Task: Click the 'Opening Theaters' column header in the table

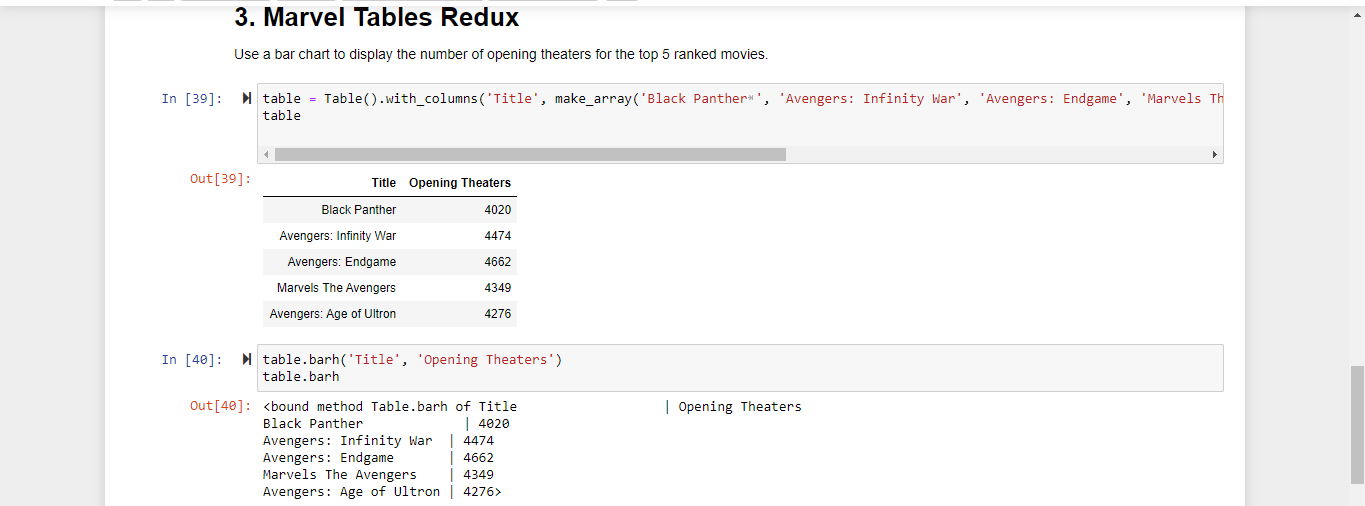Action: tap(460, 183)
